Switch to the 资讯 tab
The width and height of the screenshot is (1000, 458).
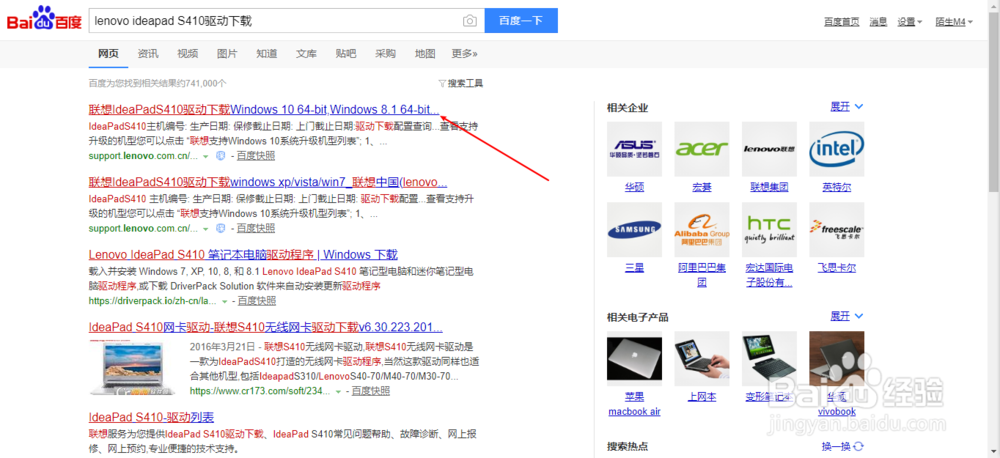click(x=148, y=54)
